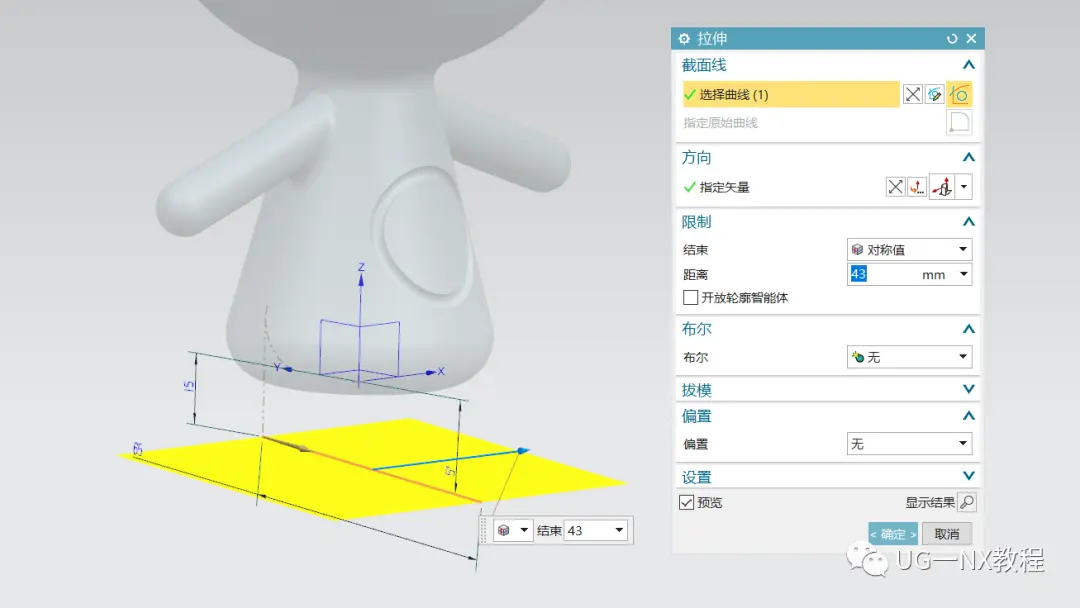Uncheck the 预览 checkbox
Image resolution: width=1080 pixels, height=608 pixels.
click(687, 503)
